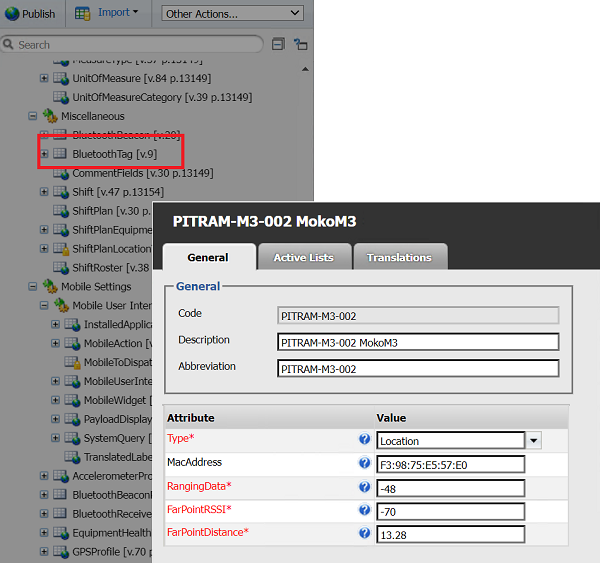Click the InstalledApplication table icon
The width and height of the screenshot is (600, 563).
[72, 324]
